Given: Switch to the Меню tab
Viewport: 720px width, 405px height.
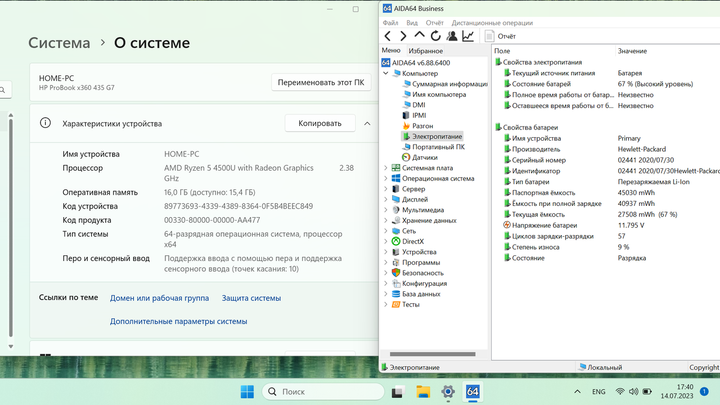Looking at the screenshot, I should [391, 51].
